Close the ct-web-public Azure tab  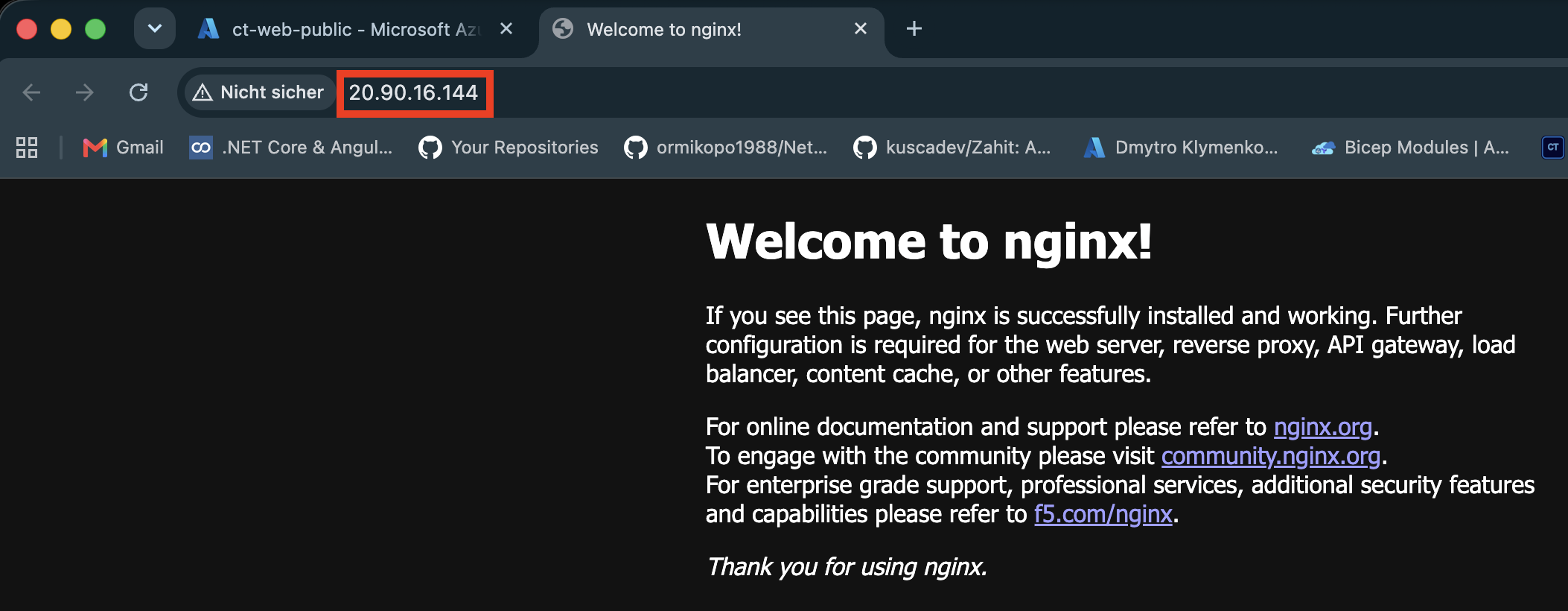[x=506, y=29]
